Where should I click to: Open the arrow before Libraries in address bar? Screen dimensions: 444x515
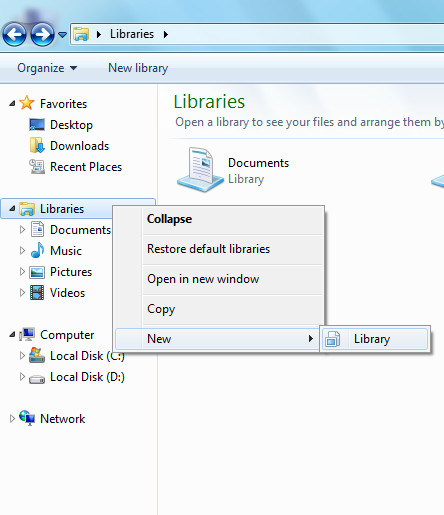(x=99, y=34)
